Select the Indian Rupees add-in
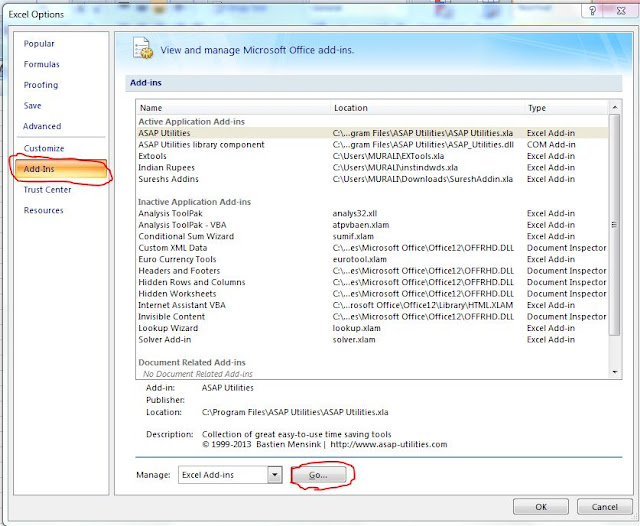The width and height of the screenshot is (640, 526). point(372,167)
